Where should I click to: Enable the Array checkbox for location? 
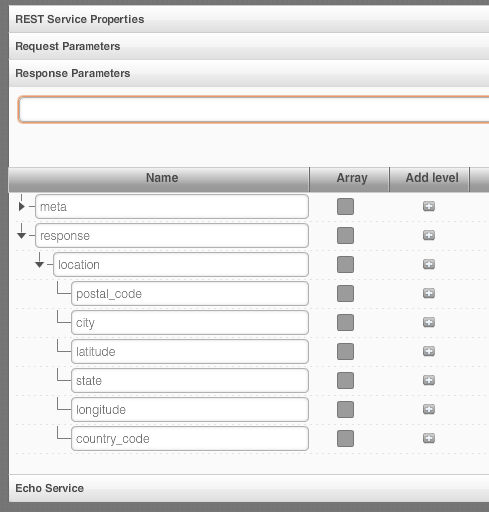345,265
